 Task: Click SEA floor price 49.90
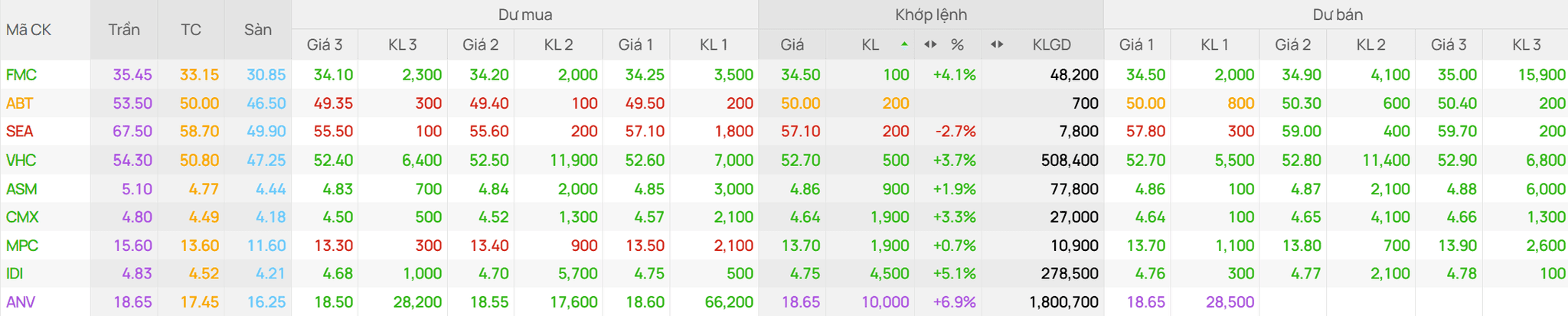(266, 132)
